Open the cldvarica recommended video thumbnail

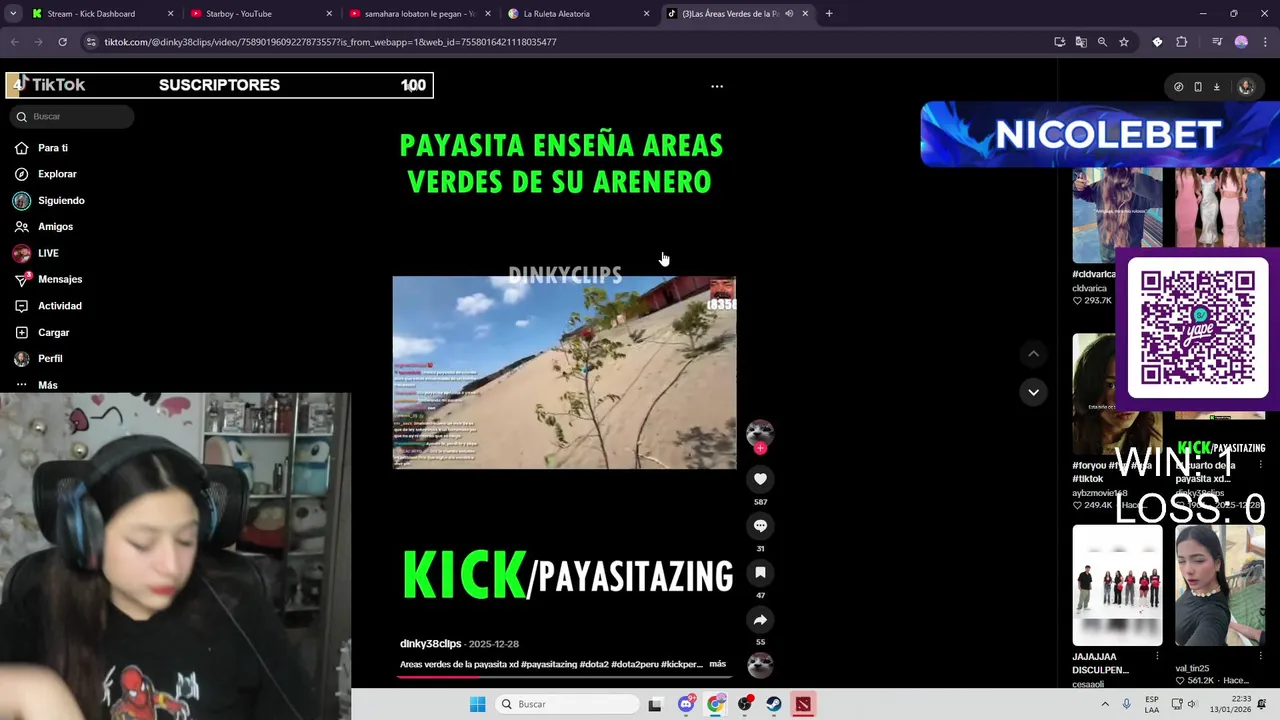tap(1117, 215)
